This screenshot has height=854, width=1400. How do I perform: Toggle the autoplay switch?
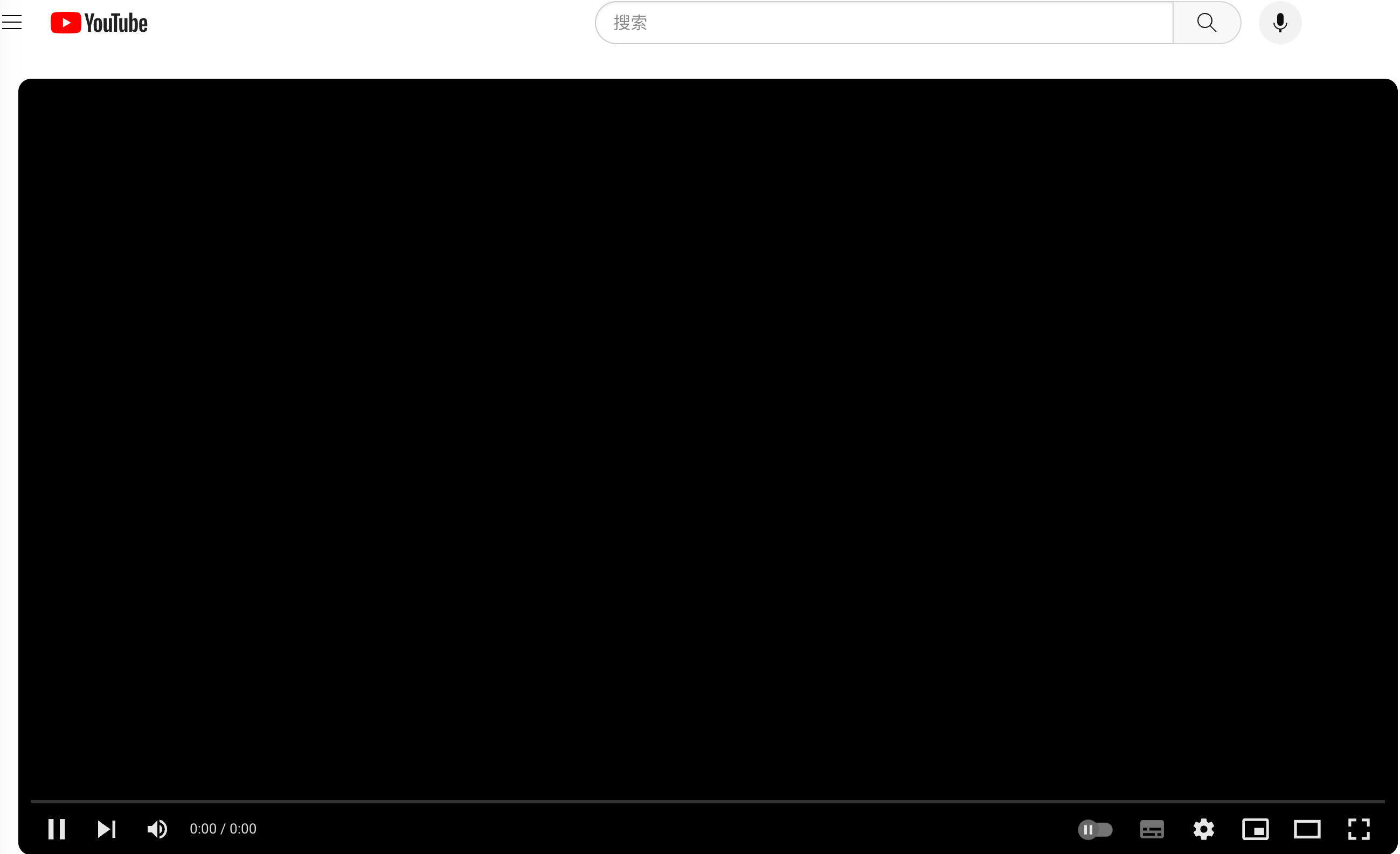point(1095,830)
